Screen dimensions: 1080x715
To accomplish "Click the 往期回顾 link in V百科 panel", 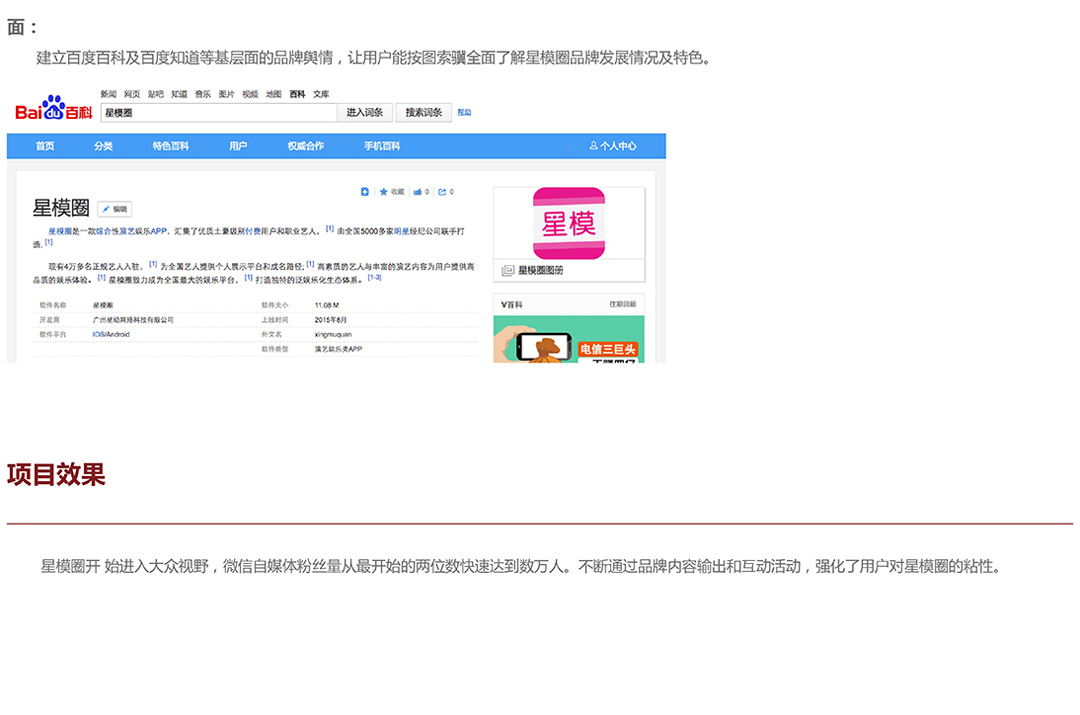I will (623, 304).
